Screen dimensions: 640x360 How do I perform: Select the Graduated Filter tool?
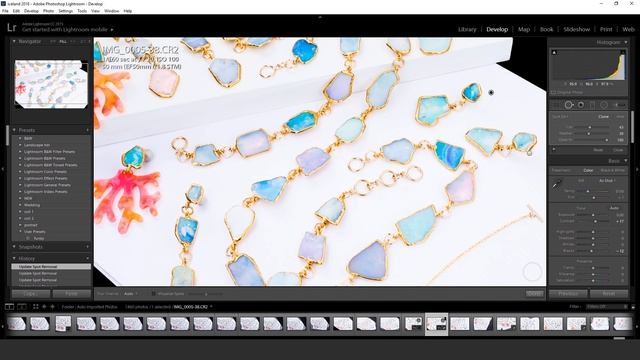click(x=592, y=105)
